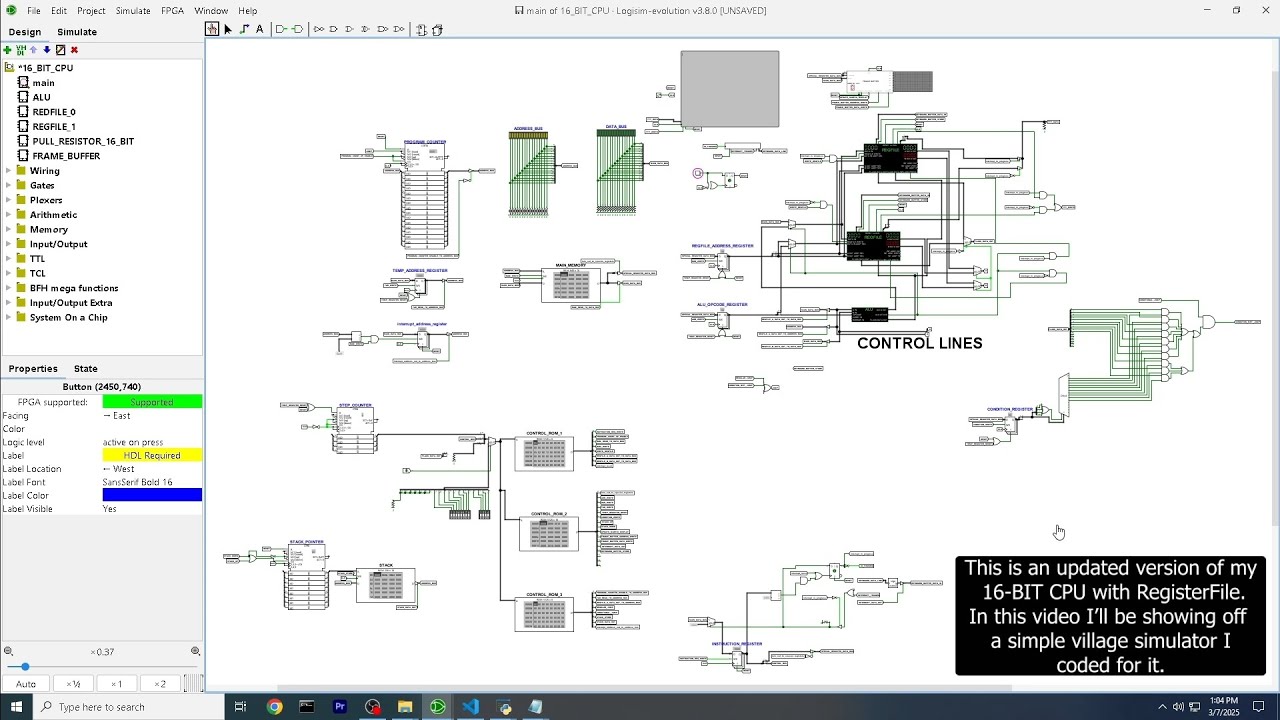The image size is (1280, 720).
Task: Open Premiere Pro from the taskbar
Action: [x=340, y=707]
